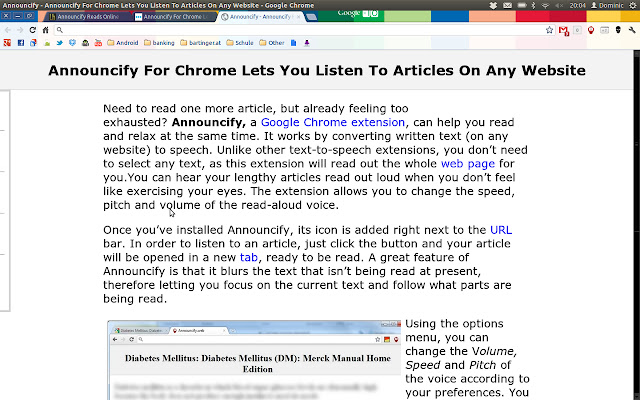Viewport: 640px width, 400px height.
Task: Go to the browser home page icon
Action: pos(46,30)
